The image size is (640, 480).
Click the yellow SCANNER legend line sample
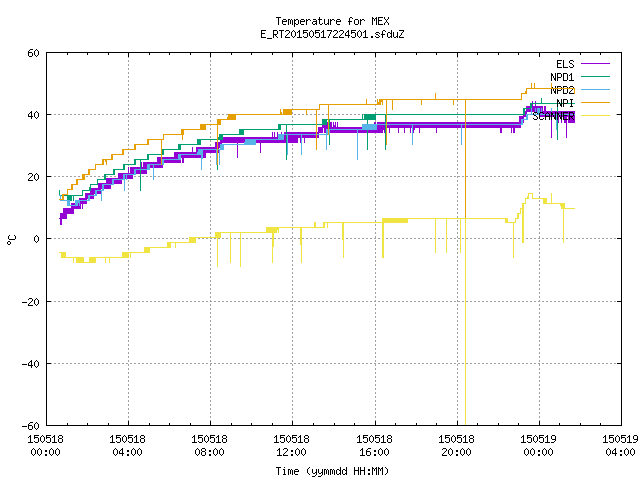point(595,116)
